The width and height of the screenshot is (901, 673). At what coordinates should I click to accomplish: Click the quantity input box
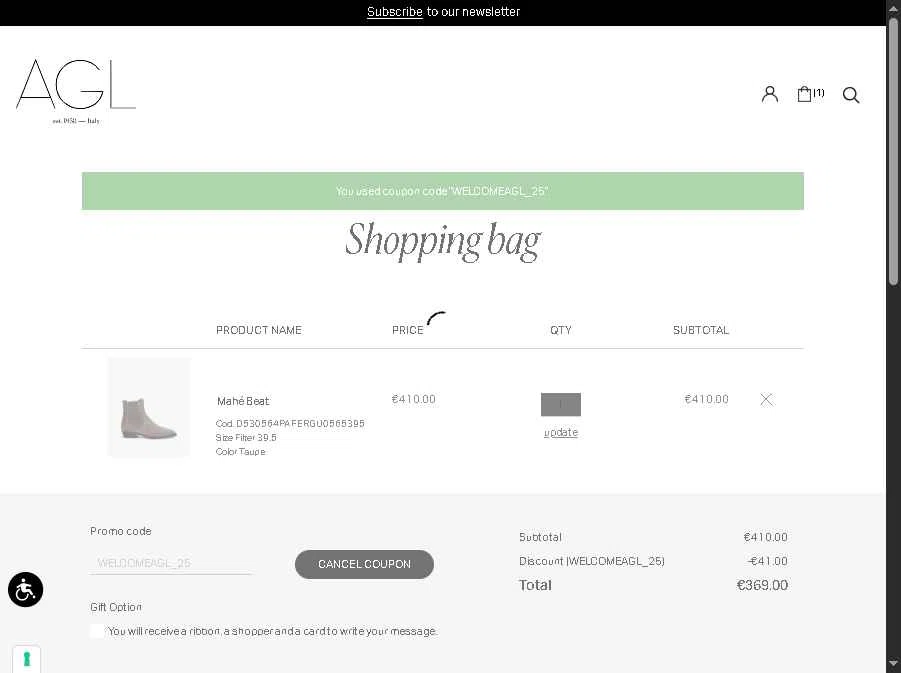pos(560,404)
